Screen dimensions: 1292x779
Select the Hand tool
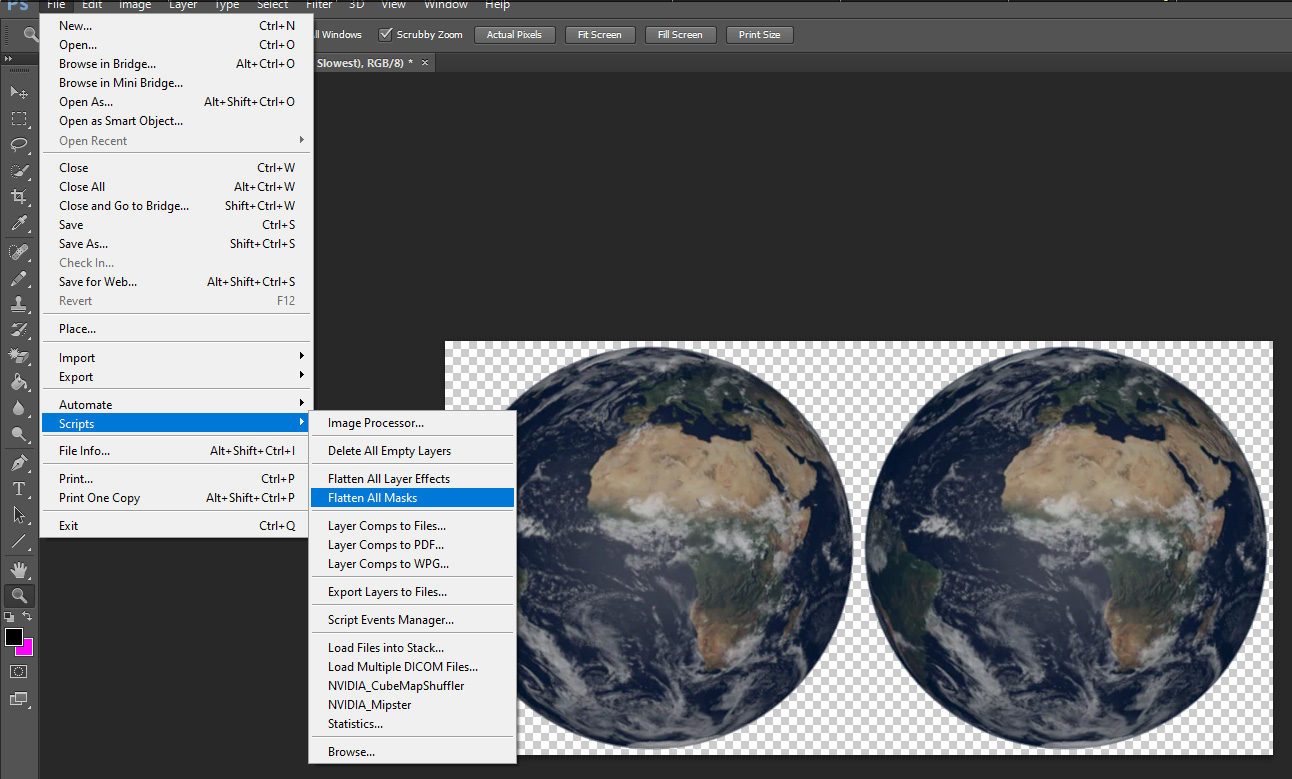click(19, 570)
